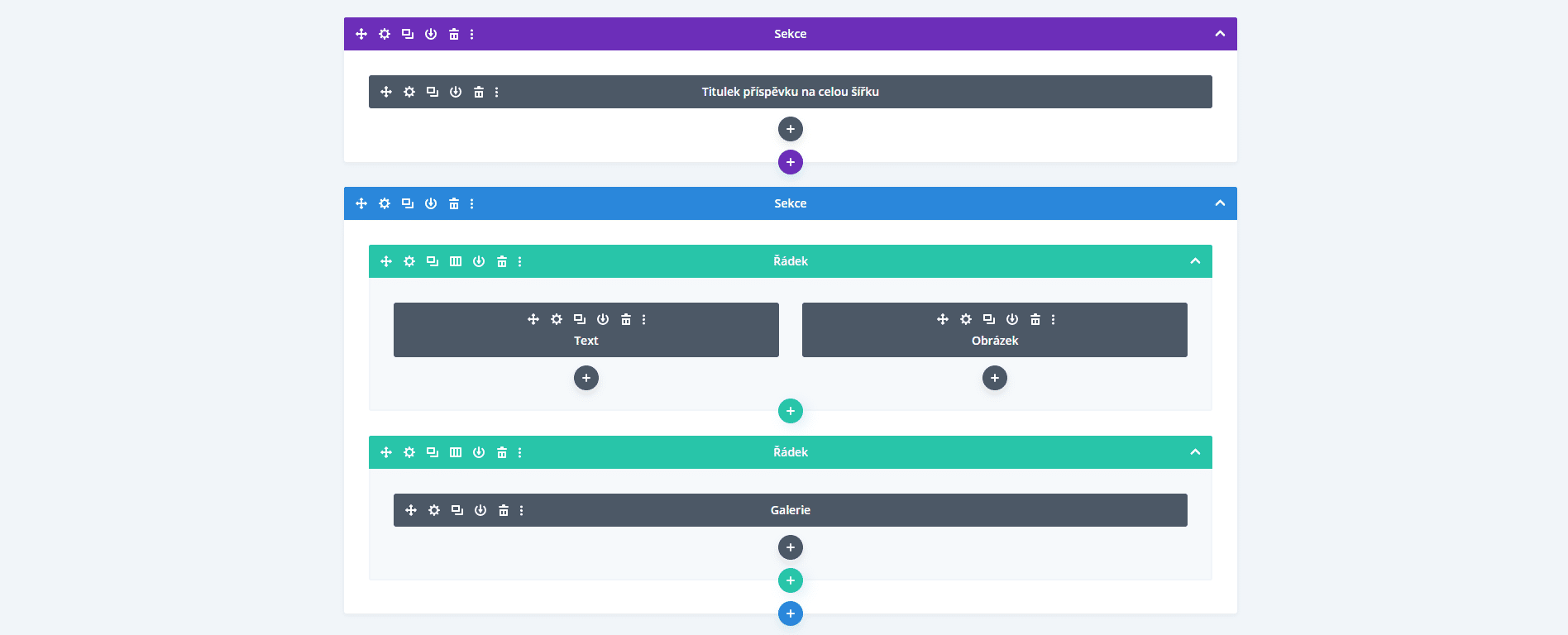The height and width of the screenshot is (635, 1568).
Task: Toggle power on second Řádek row
Action: (479, 452)
